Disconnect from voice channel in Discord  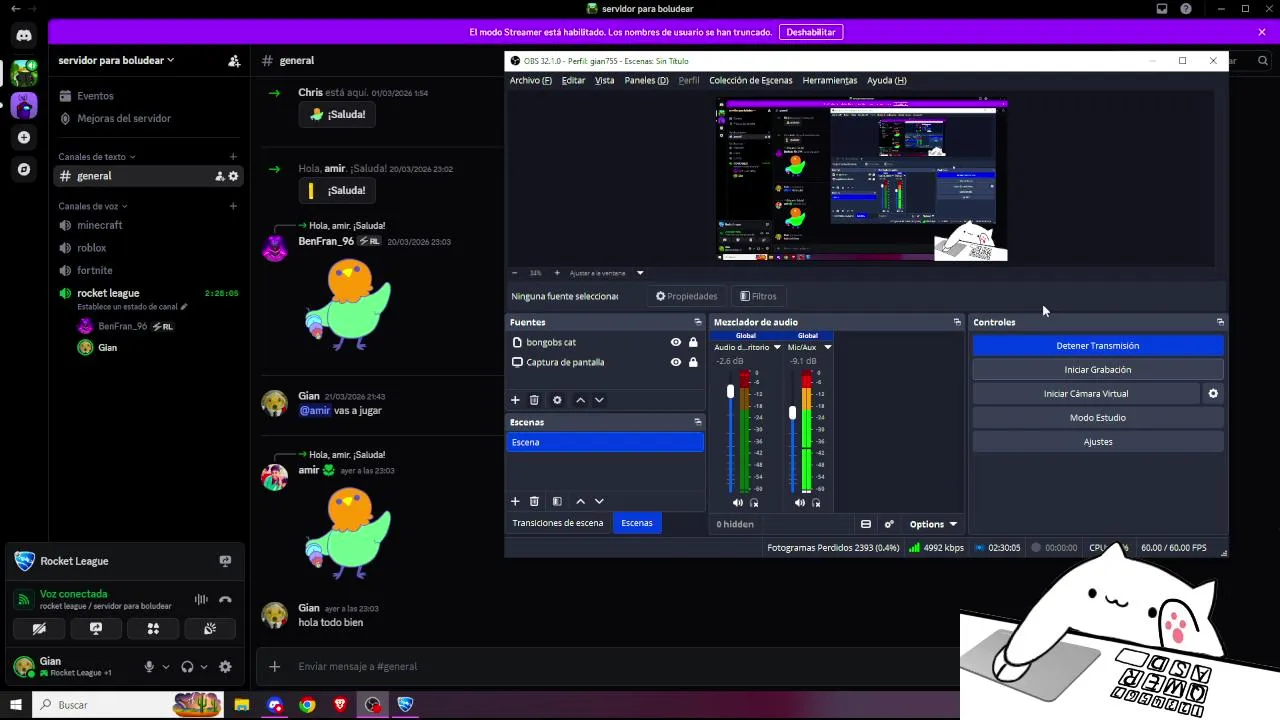click(225, 599)
